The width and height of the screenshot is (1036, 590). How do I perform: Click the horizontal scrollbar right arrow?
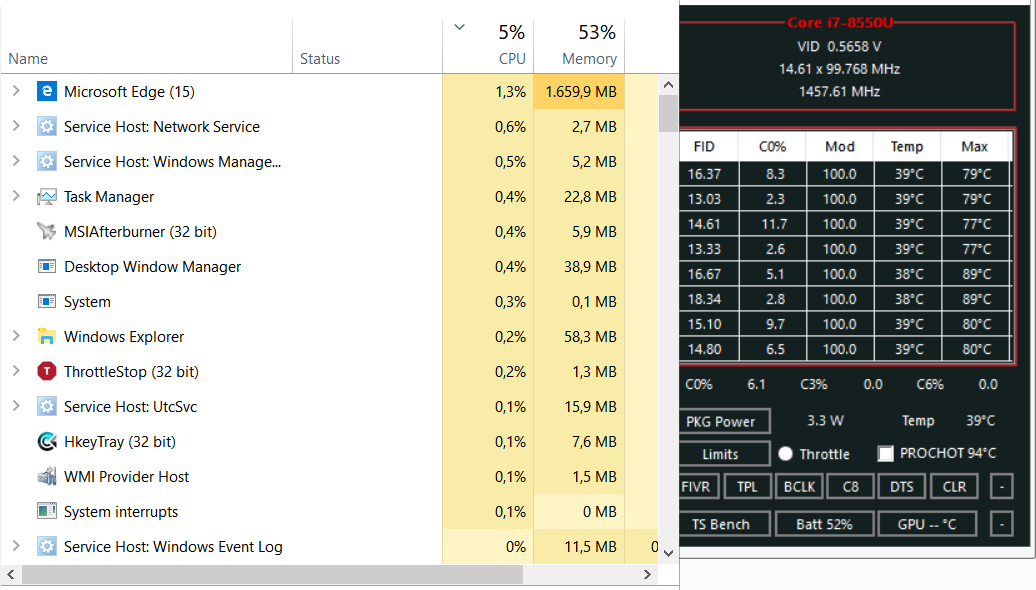pos(648,575)
